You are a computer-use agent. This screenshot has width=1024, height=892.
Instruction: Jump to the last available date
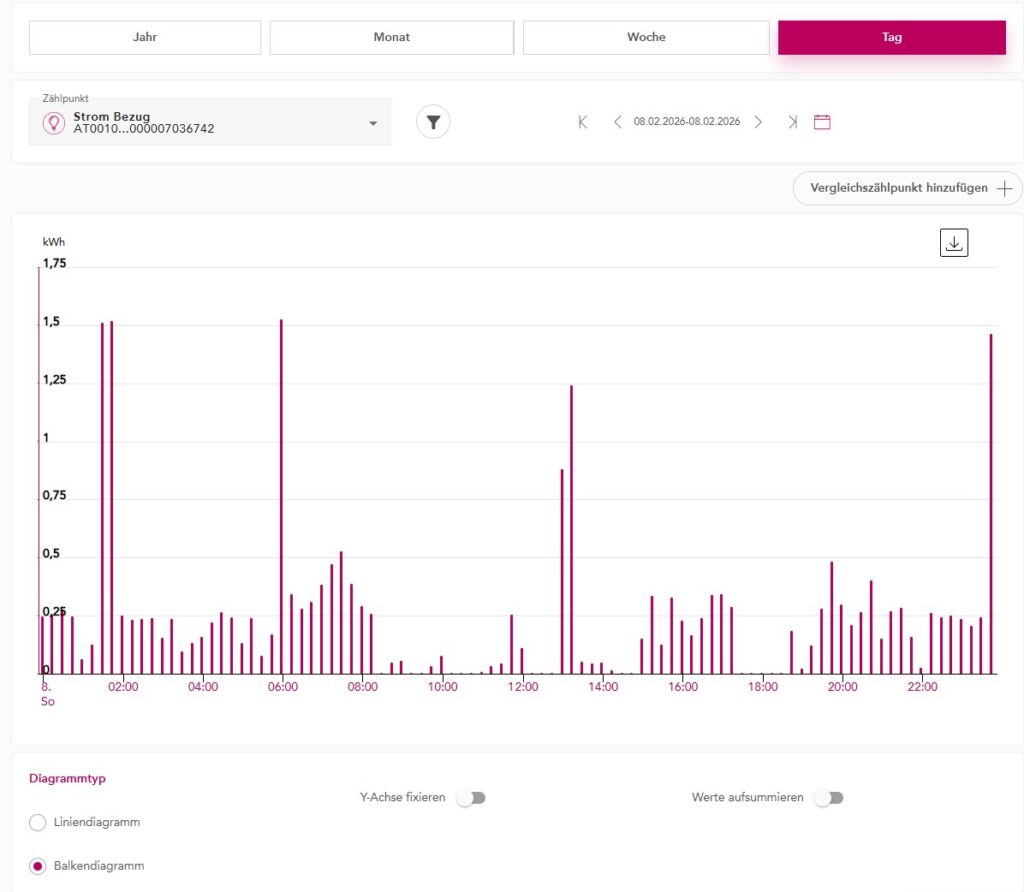[x=792, y=122]
